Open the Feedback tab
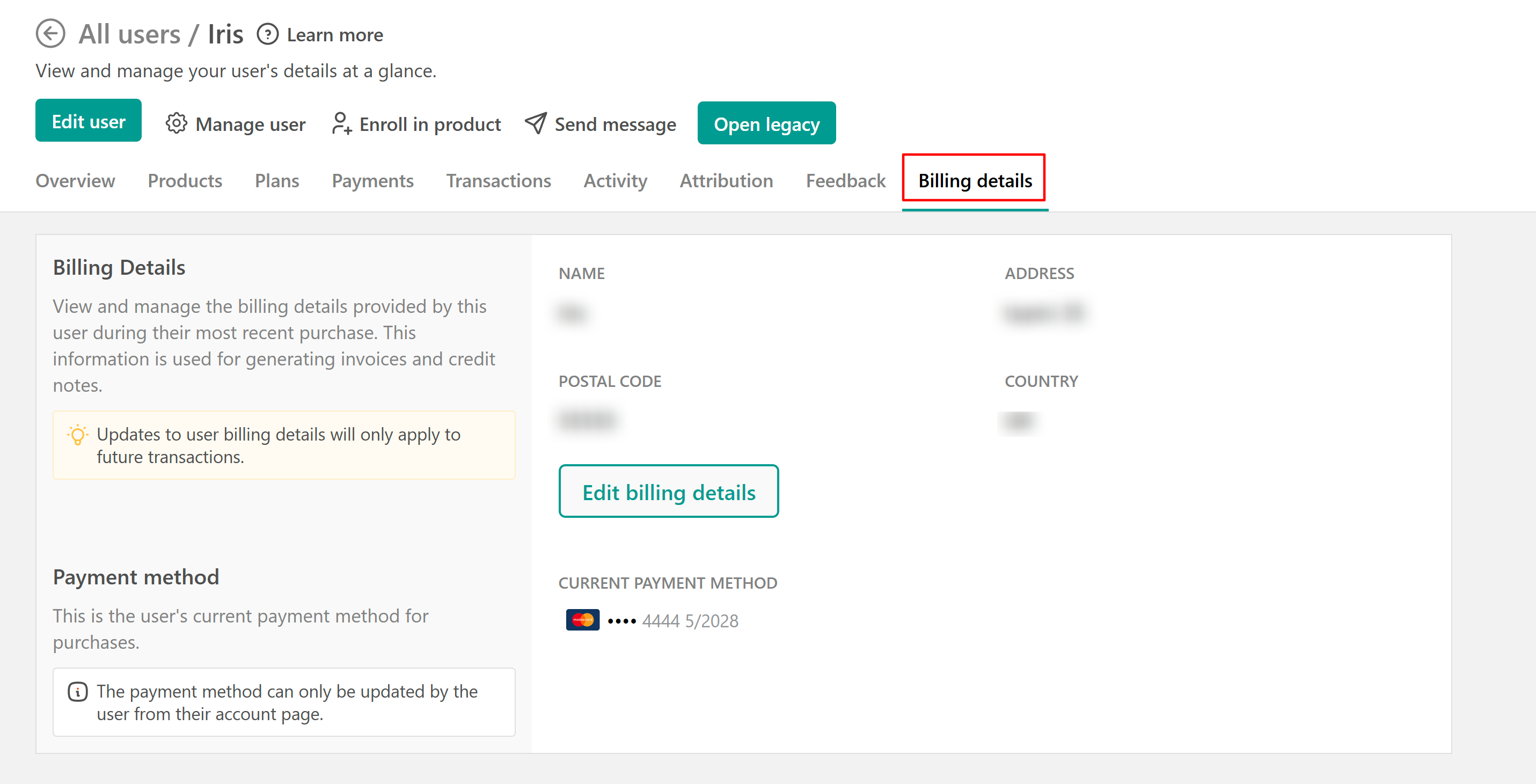 [x=845, y=181]
